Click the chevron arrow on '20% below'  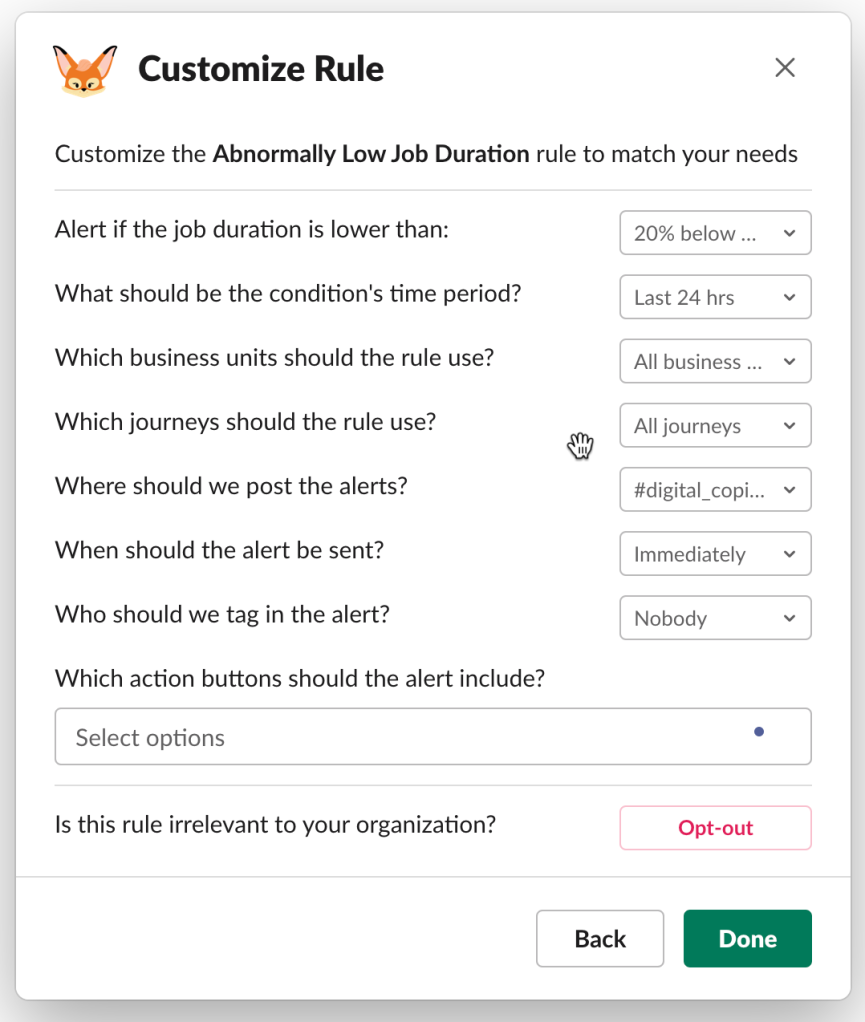(x=789, y=233)
